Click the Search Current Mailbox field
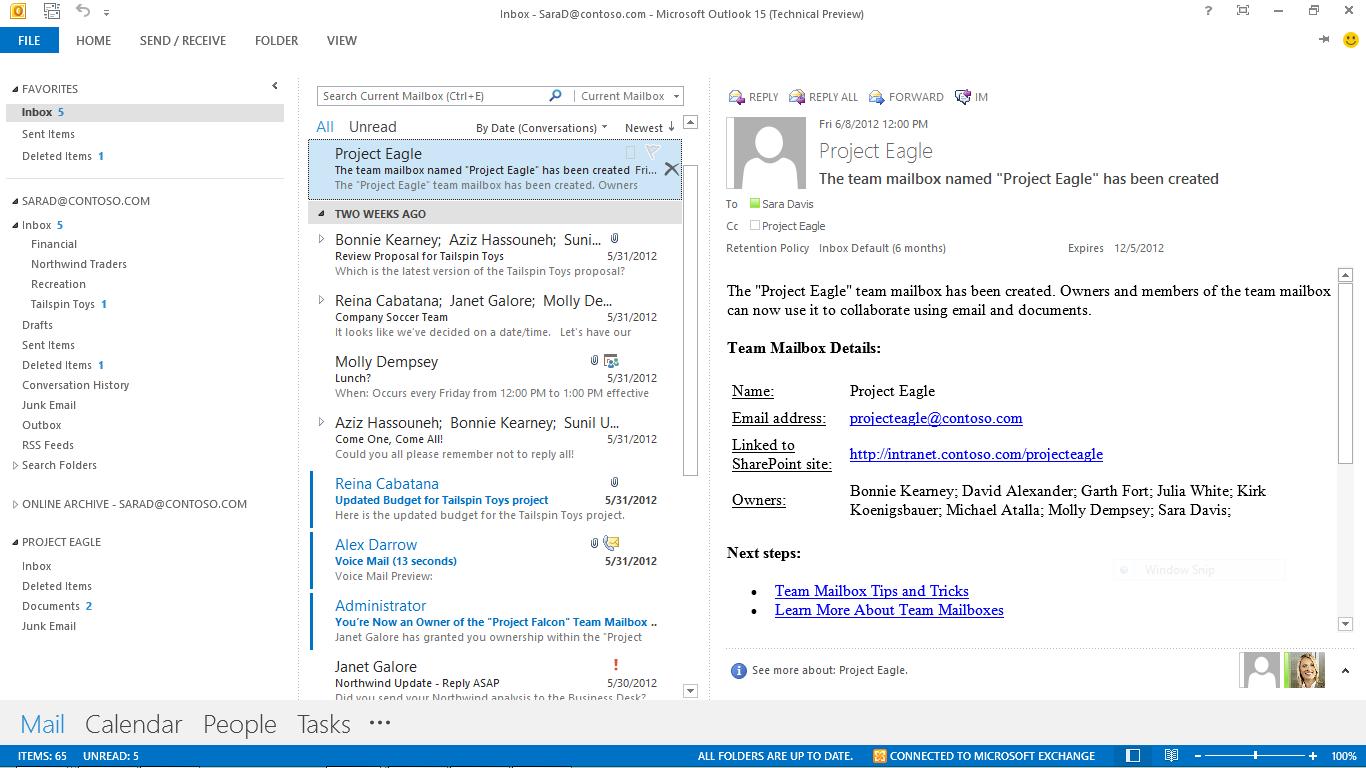The height and width of the screenshot is (768, 1366). (432, 96)
